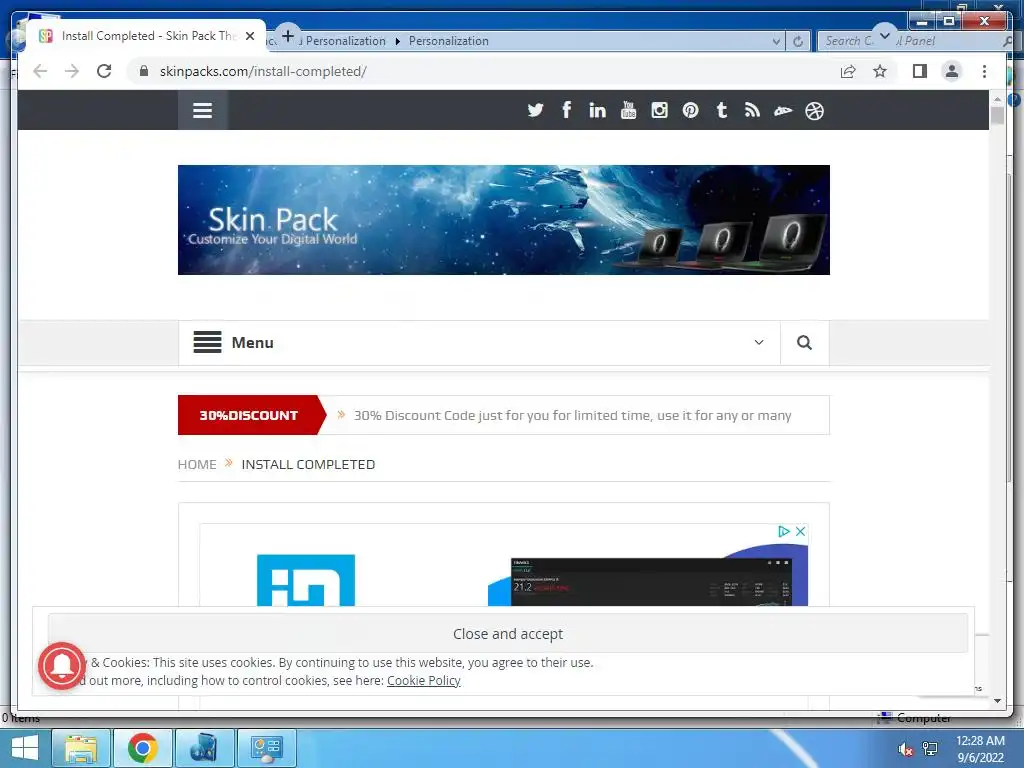
Task: Click the INSTALL COMPLETED breadcrumb text
Action: coord(308,464)
